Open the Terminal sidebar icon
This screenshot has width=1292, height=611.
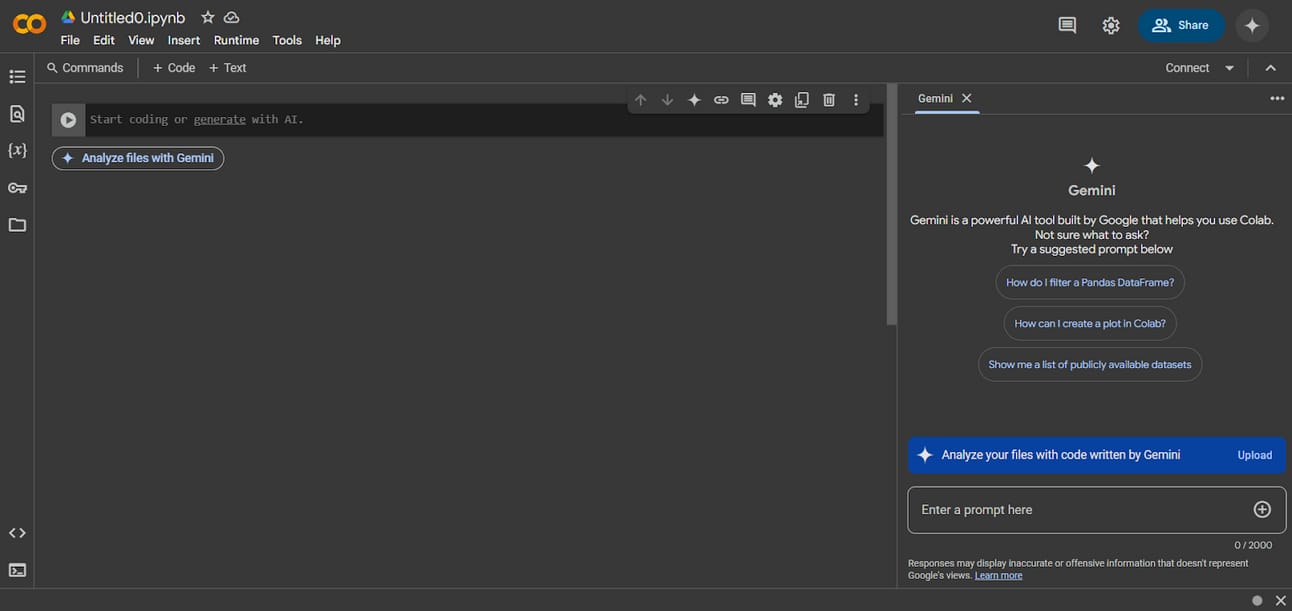pos(17,570)
